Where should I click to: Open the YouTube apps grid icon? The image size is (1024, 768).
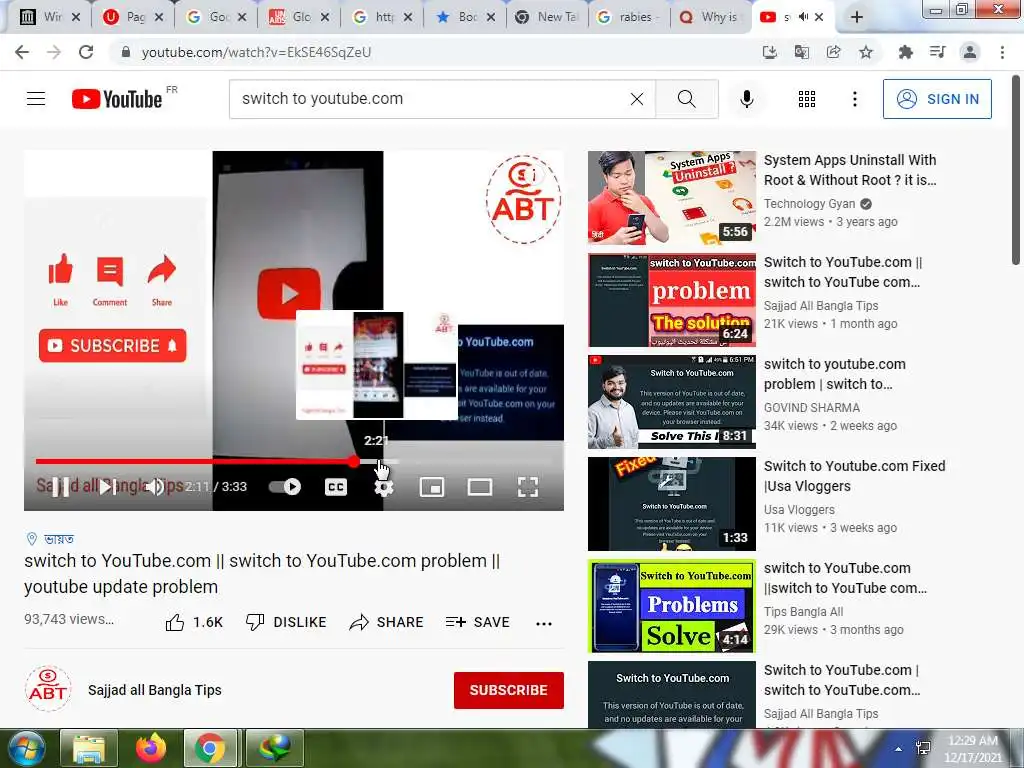[807, 99]
